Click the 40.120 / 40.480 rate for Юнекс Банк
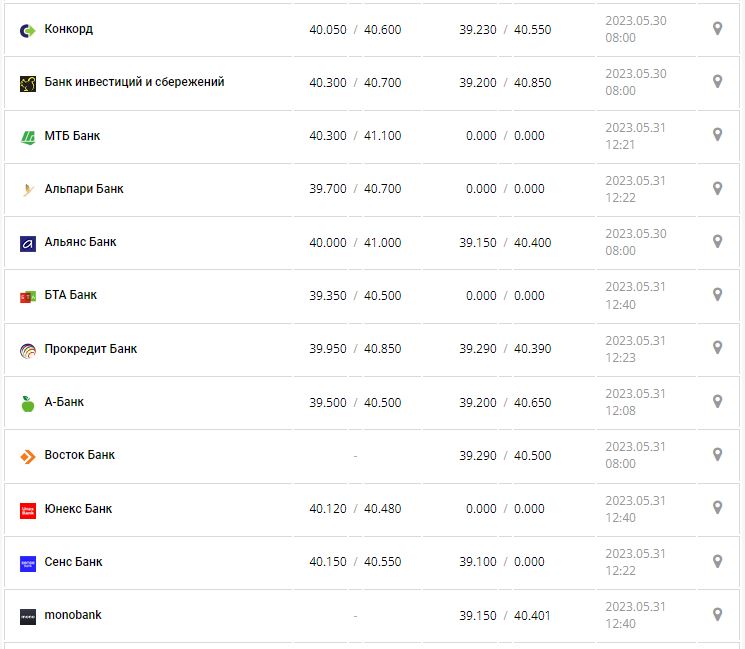This screenshot has width=745, height=649. click(355, 508)
